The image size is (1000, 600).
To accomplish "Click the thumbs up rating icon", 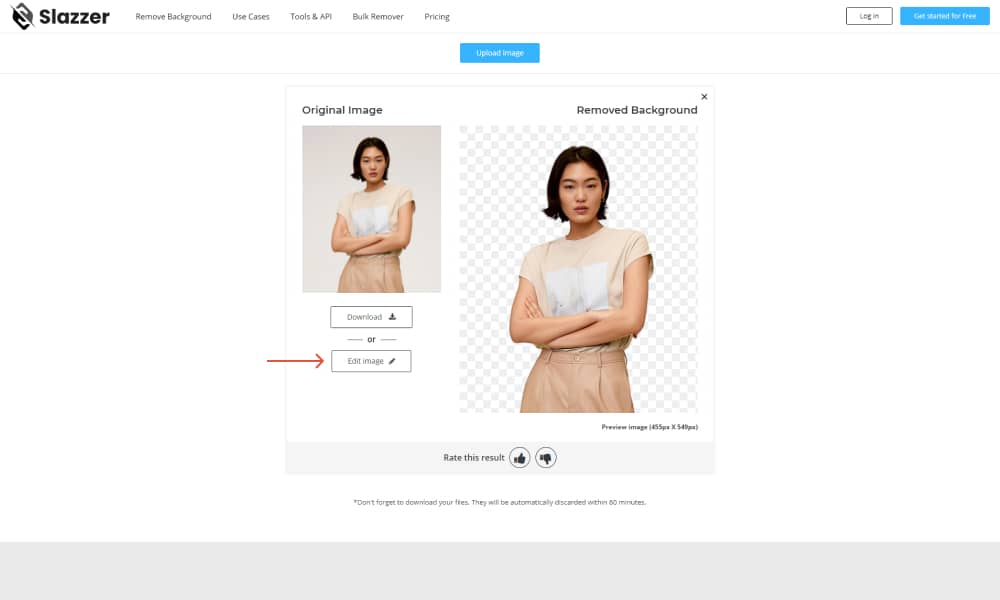I will [520, 458].
